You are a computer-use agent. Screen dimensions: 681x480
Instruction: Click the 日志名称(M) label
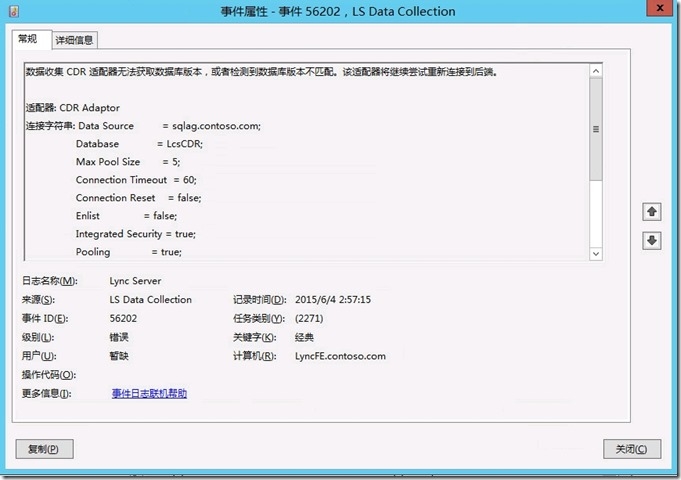tap(50, 281)
